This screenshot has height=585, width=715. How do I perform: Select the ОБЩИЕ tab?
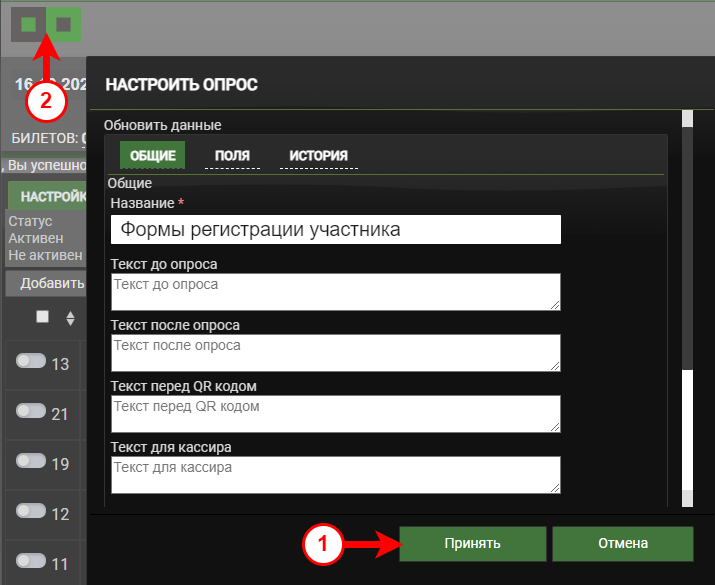pos(152,155)
